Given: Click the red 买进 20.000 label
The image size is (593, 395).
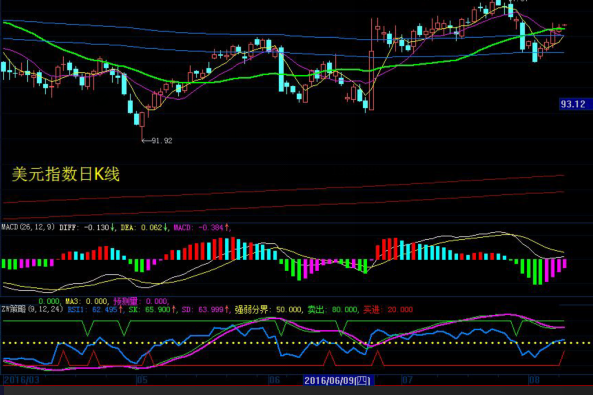Looking at the screenshot, I should pos(388,310).
